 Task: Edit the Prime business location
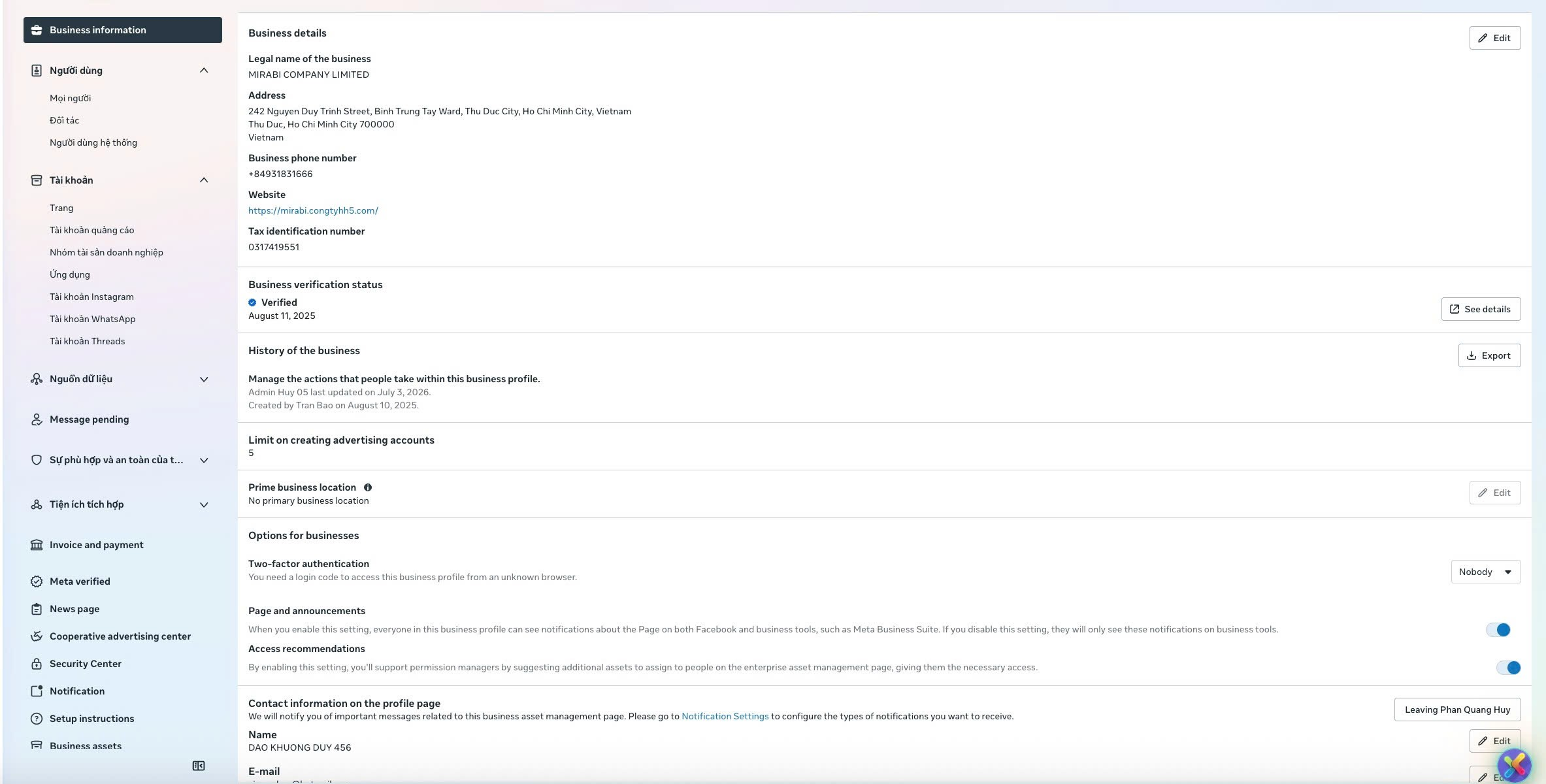[1495, 493]
